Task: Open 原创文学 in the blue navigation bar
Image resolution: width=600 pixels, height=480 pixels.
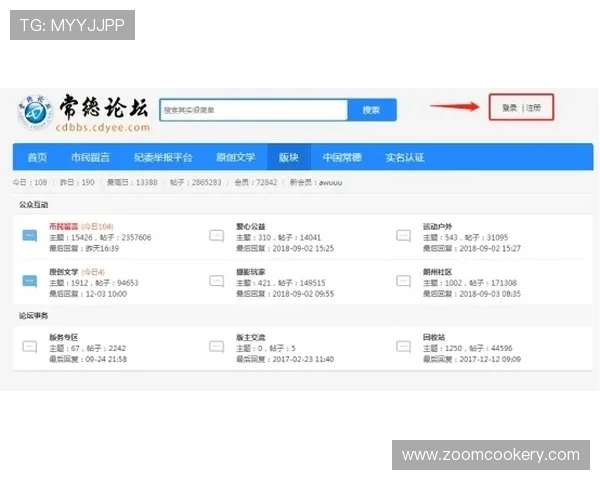Action: point(235,157)
